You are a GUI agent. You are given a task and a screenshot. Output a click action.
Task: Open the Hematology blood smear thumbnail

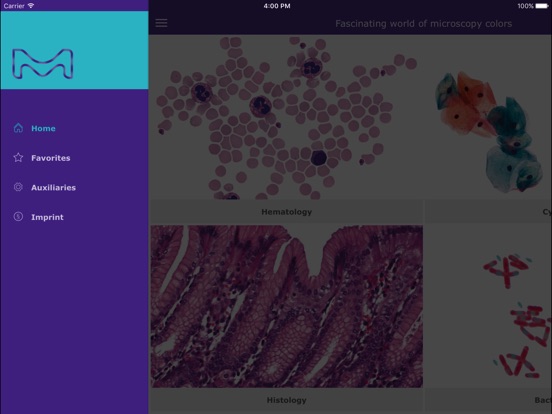click(287, 118)
